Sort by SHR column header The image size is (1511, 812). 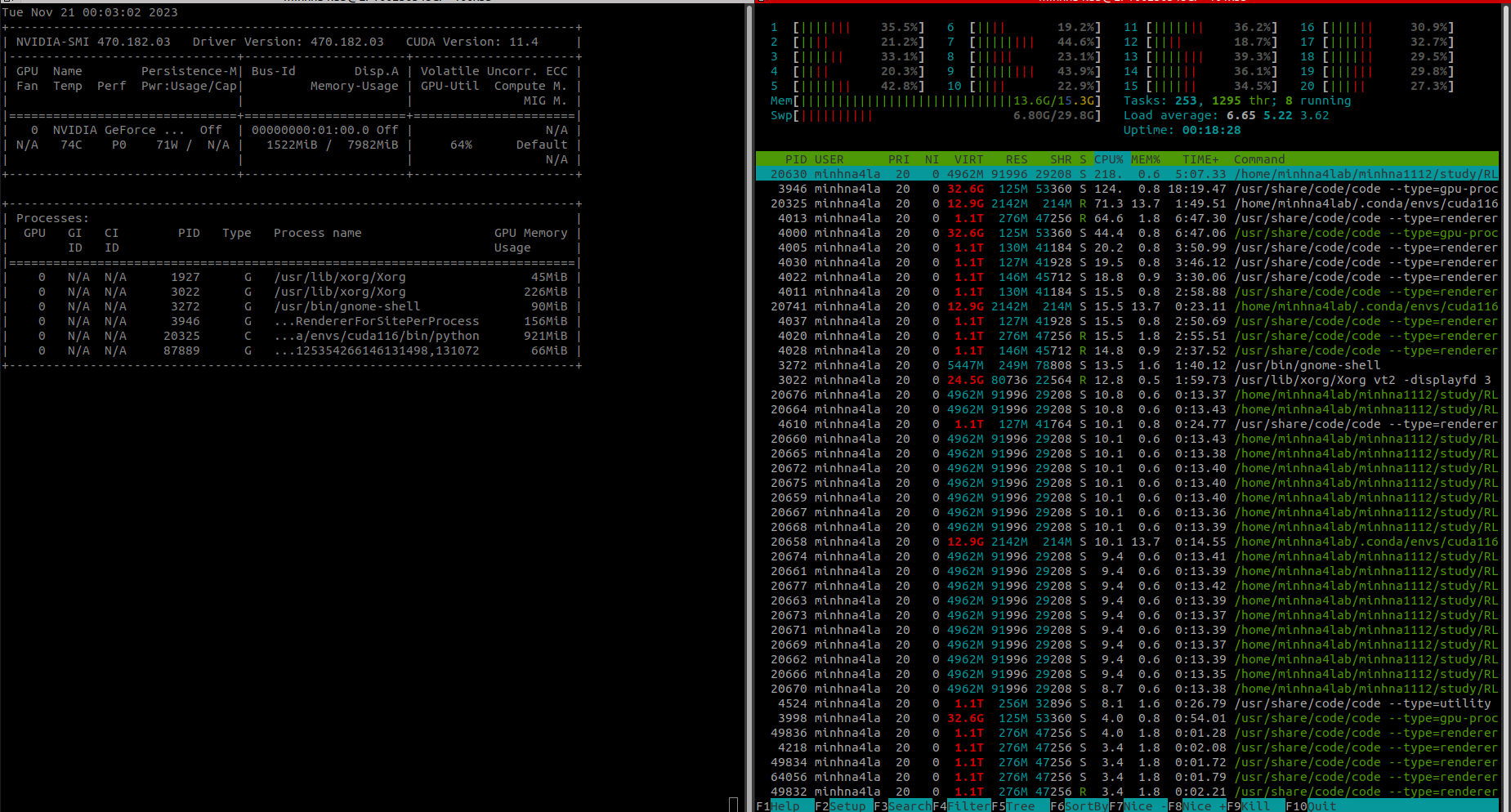click(1061, 159)
